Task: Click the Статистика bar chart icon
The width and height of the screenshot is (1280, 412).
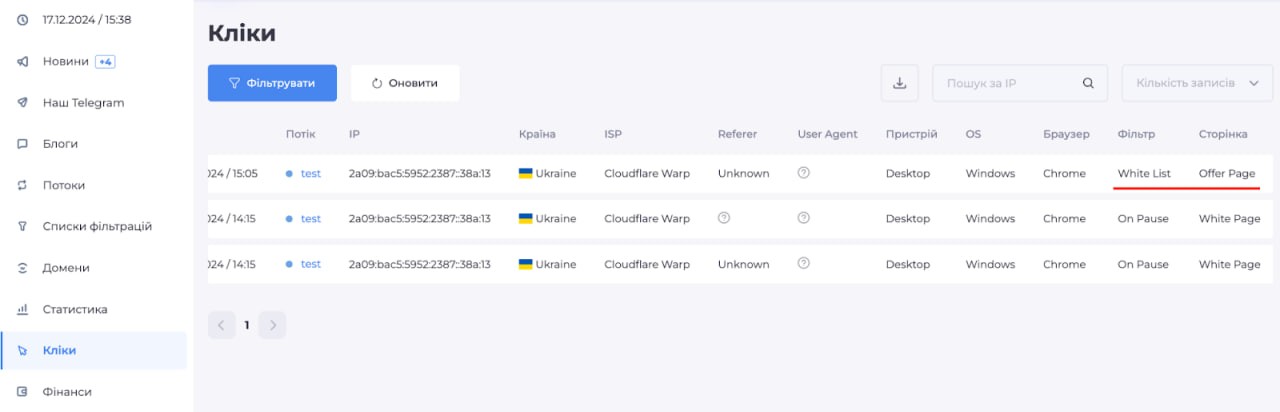Action: (x=23, y=310)
